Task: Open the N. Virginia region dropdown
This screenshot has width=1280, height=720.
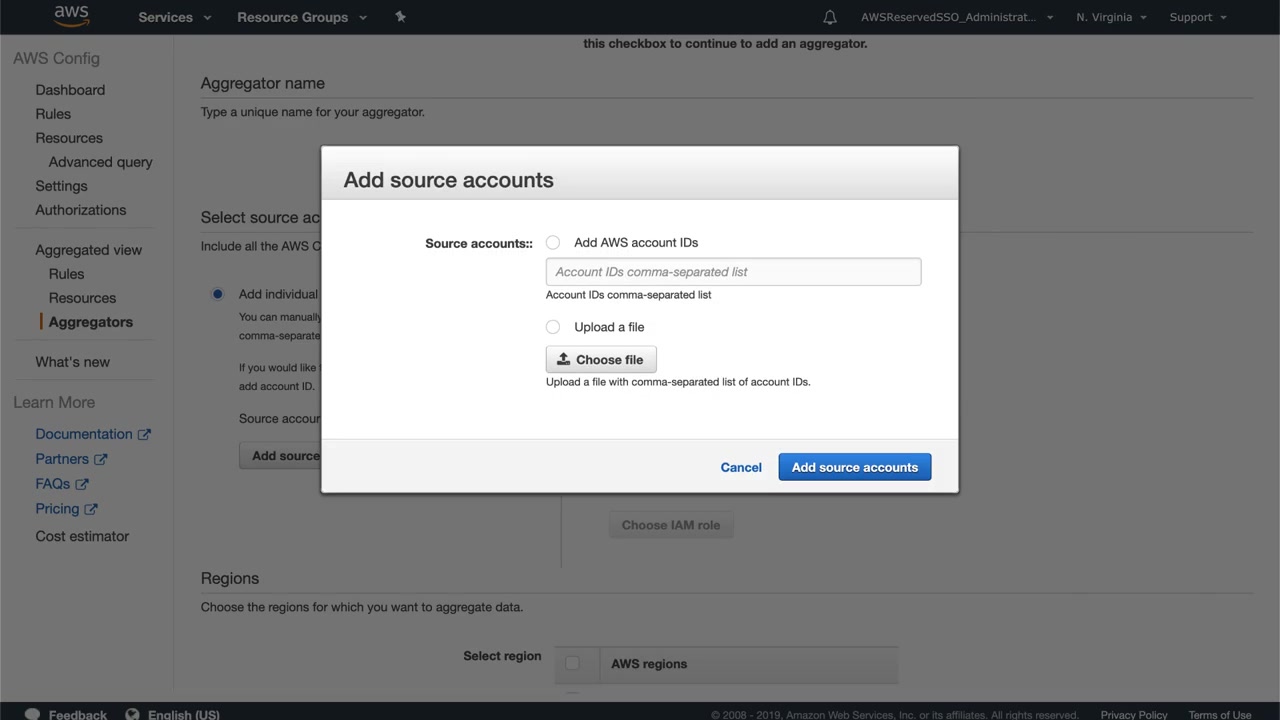Action: point(1111,17)
